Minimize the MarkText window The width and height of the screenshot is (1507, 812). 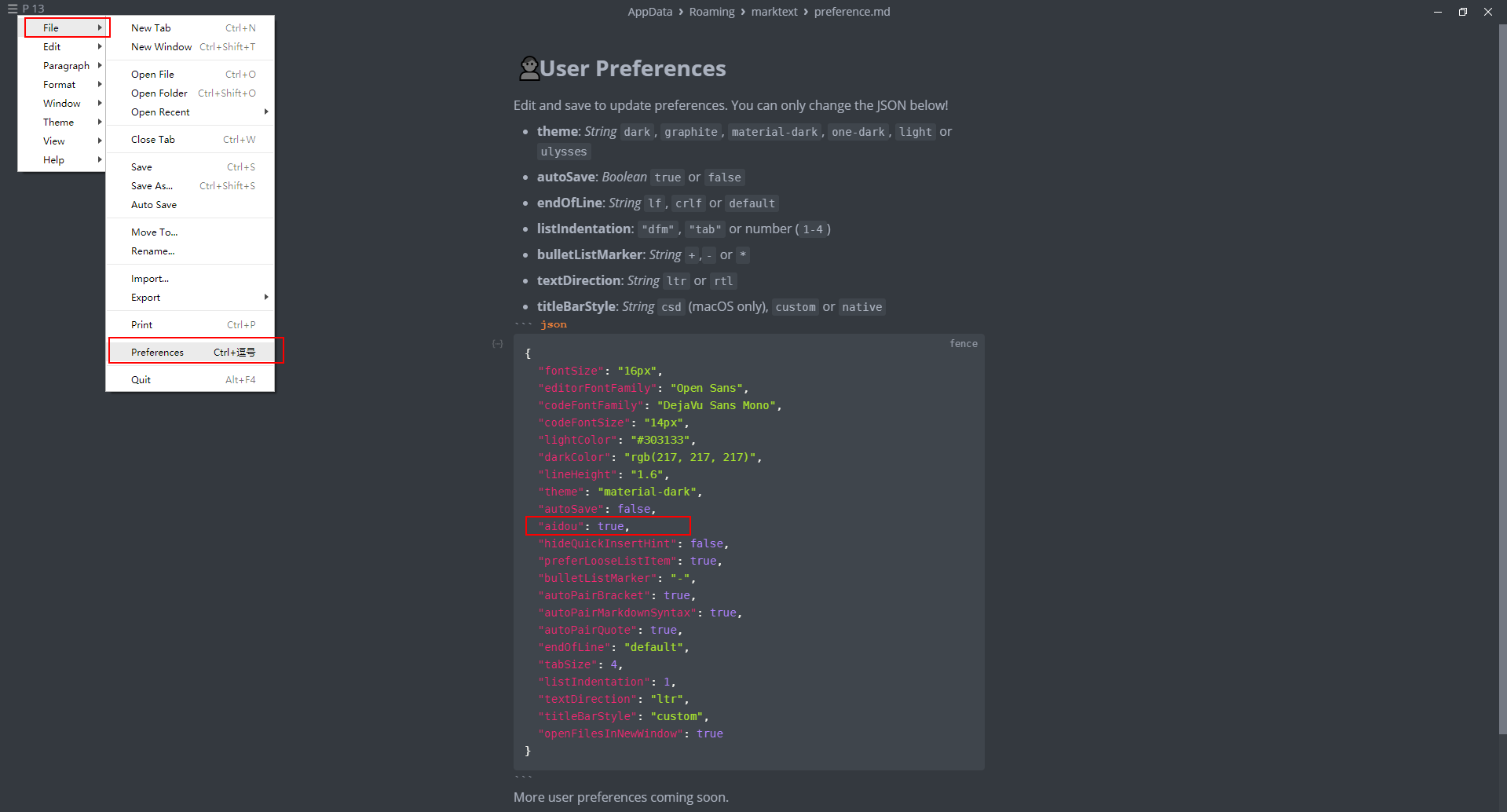[x=1438, y=12]
